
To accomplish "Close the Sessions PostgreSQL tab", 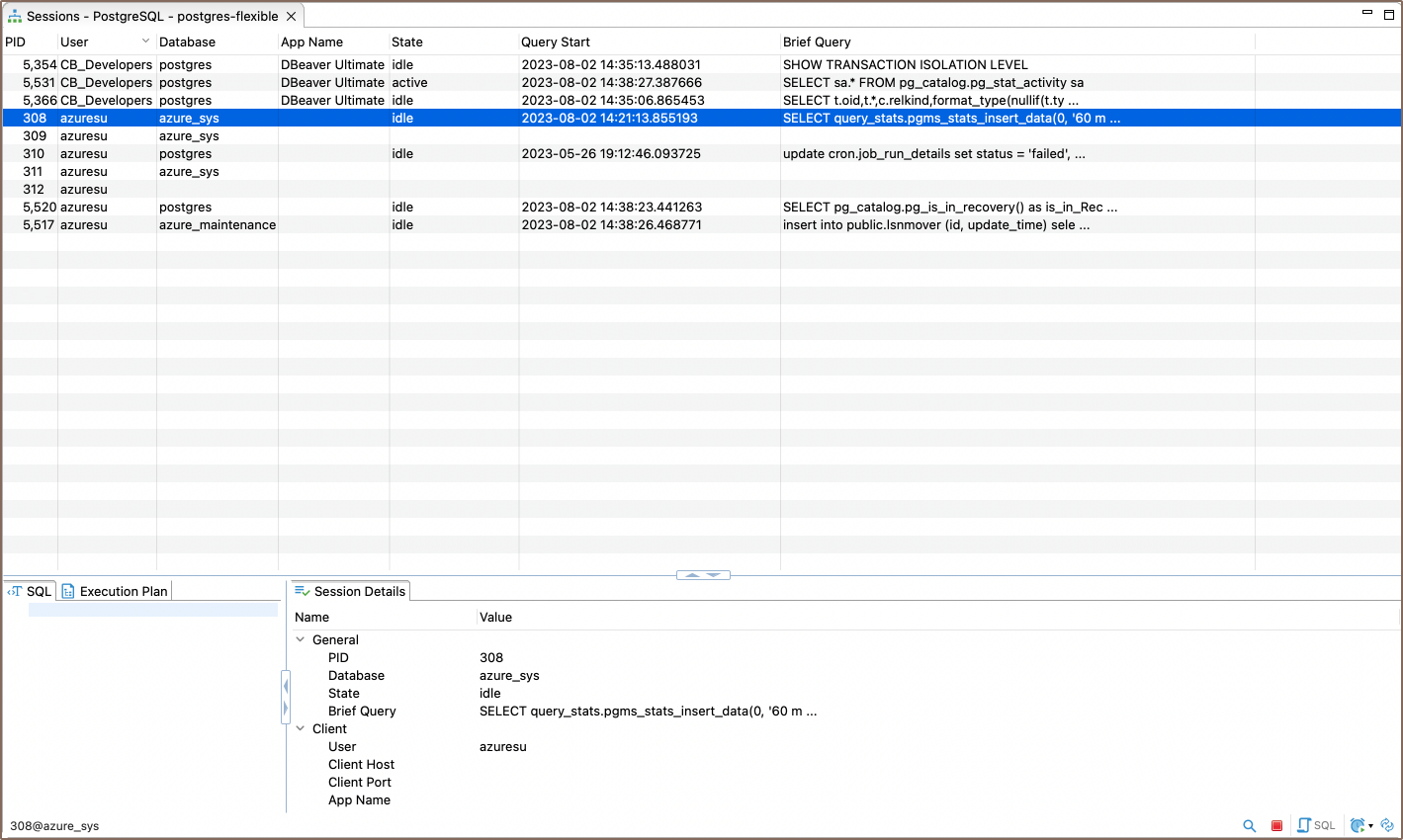I will [x=291, y=17].
